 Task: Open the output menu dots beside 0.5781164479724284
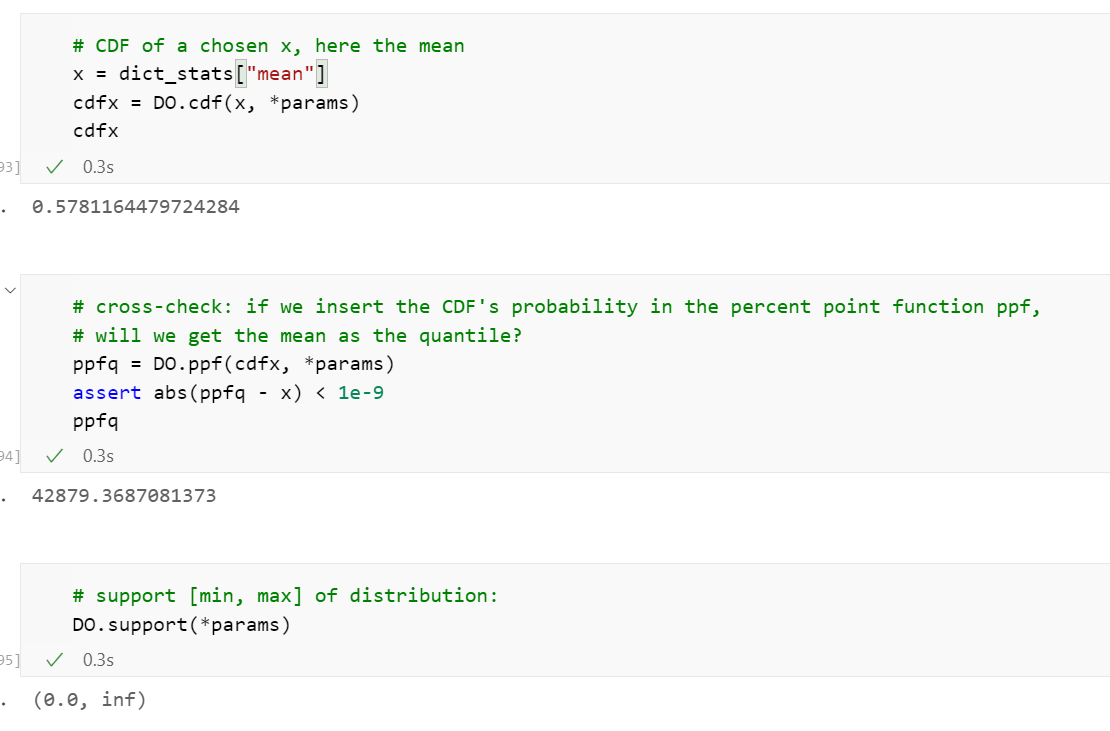(x=5, y=209)
